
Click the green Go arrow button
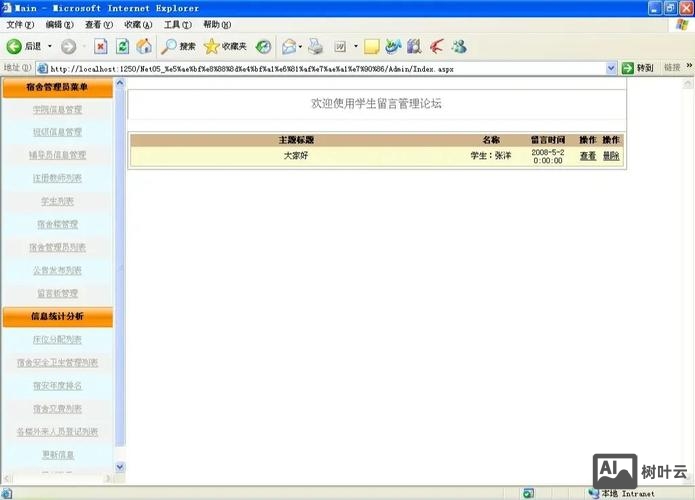(x=628, y=68)
